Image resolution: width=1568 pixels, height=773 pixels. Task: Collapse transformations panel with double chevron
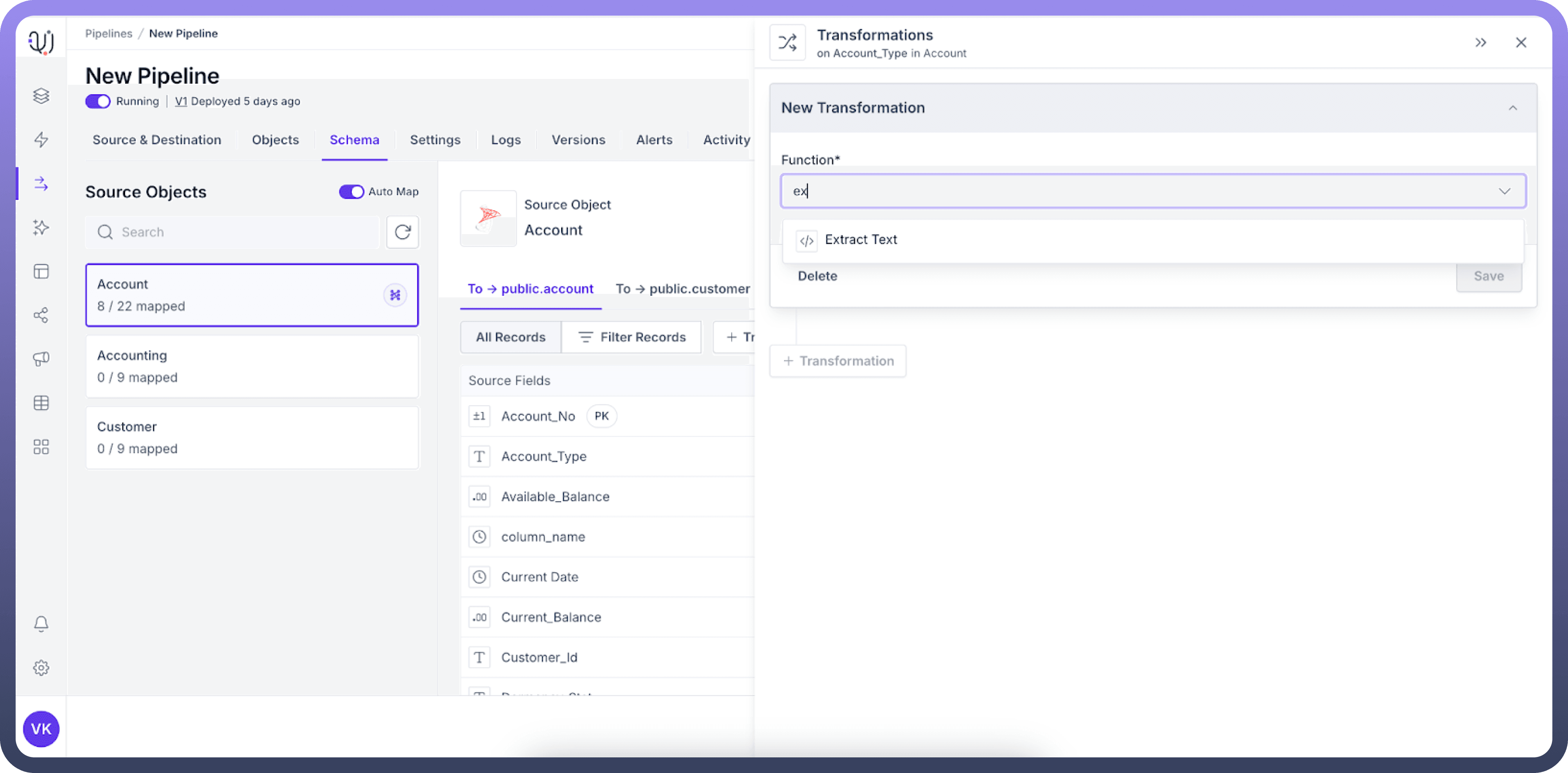coord(1481,43)
